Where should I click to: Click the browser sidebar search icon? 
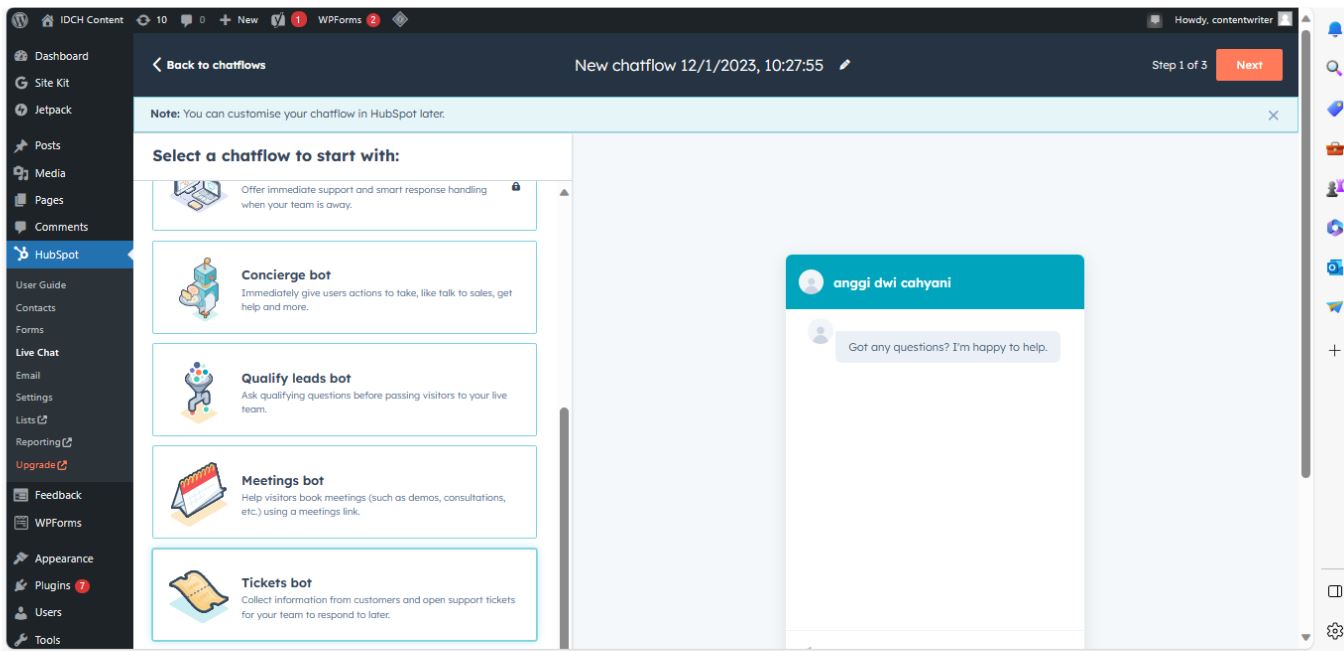click(x=1333, y=68)
